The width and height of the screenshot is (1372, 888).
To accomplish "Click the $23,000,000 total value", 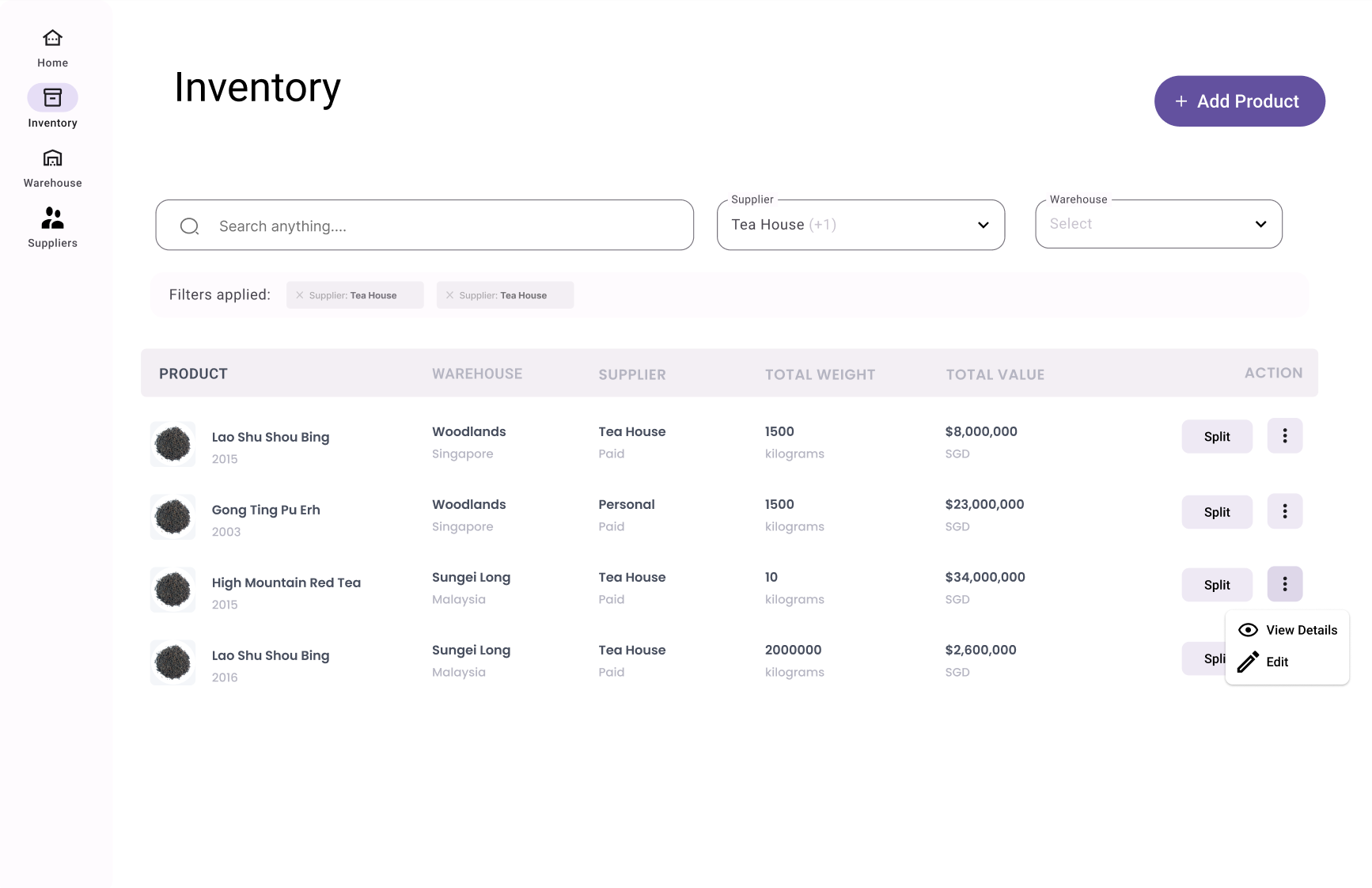I will pos(984,504).
